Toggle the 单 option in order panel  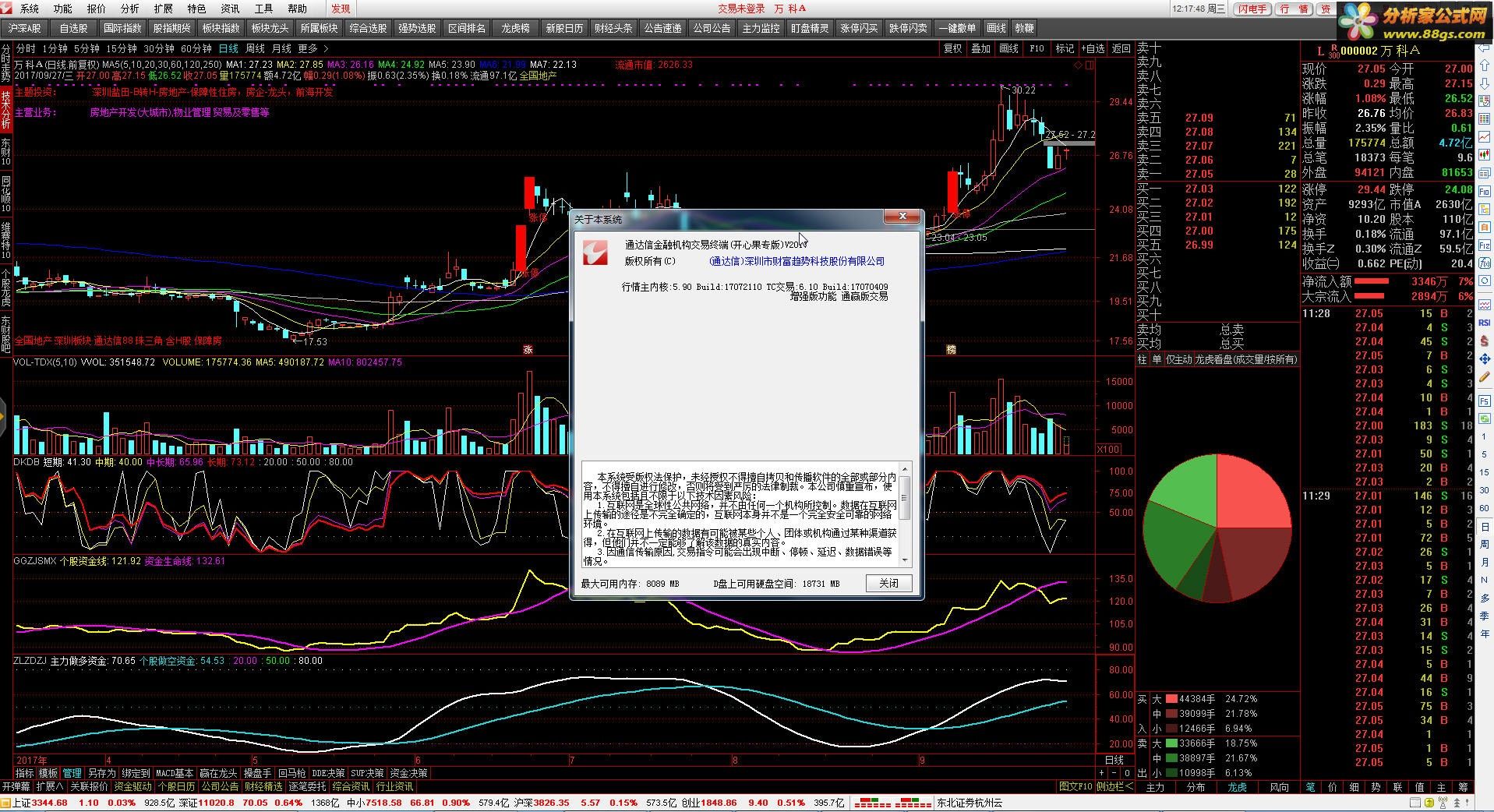coord(1157,359)
